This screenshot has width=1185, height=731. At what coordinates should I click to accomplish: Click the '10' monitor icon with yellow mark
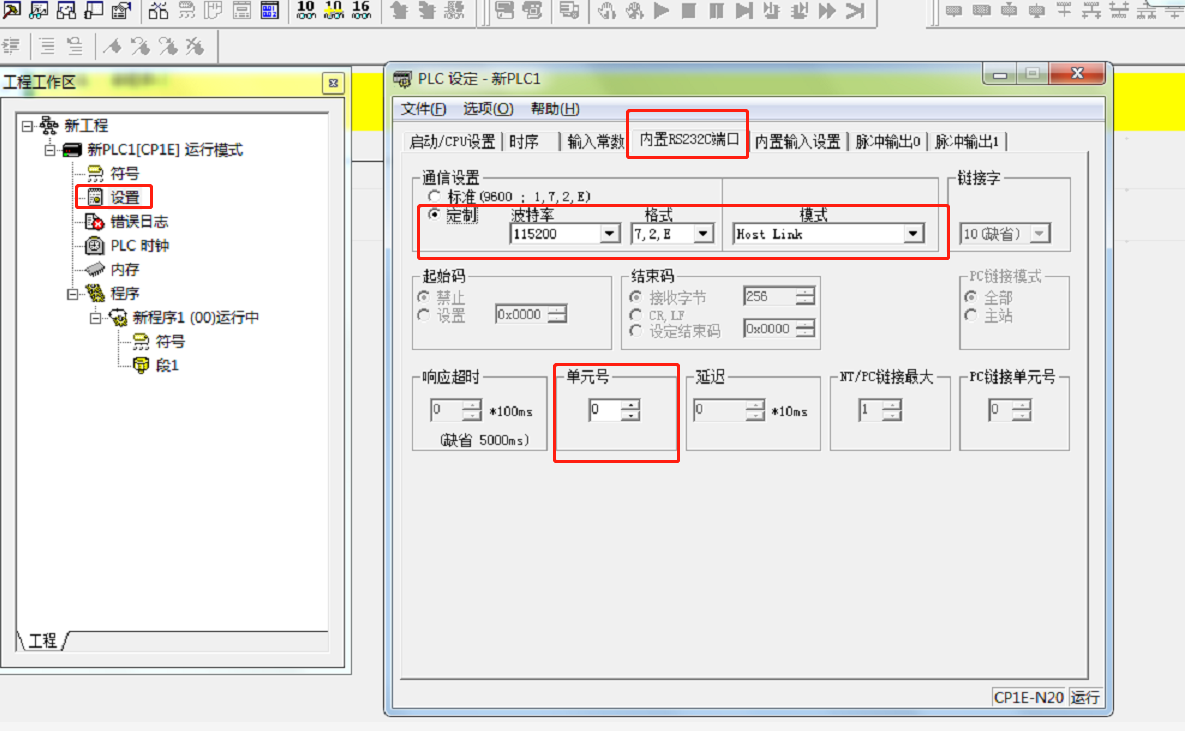point(333,10)
